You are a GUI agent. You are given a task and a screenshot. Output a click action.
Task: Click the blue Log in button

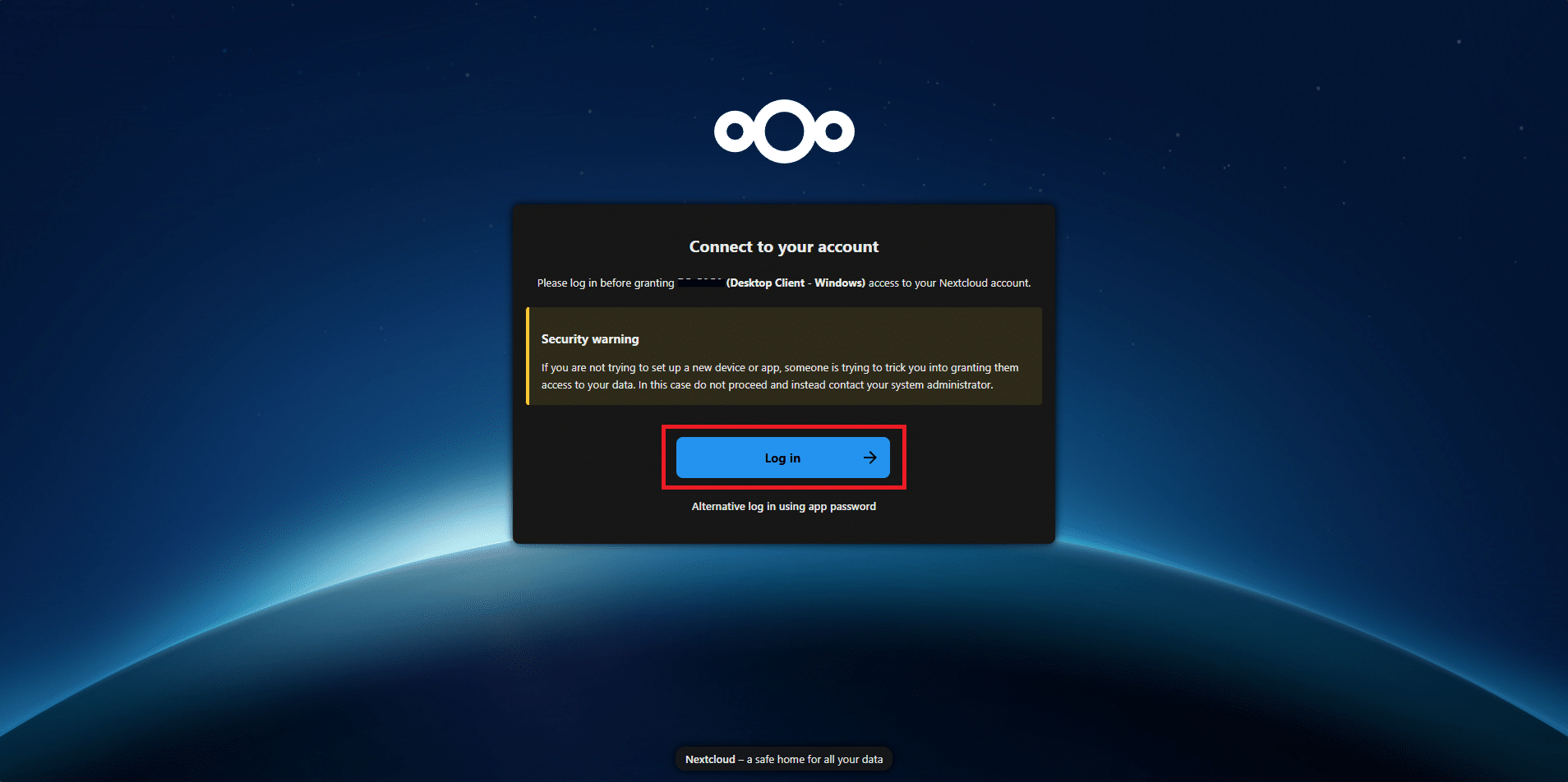pos(783,458)
